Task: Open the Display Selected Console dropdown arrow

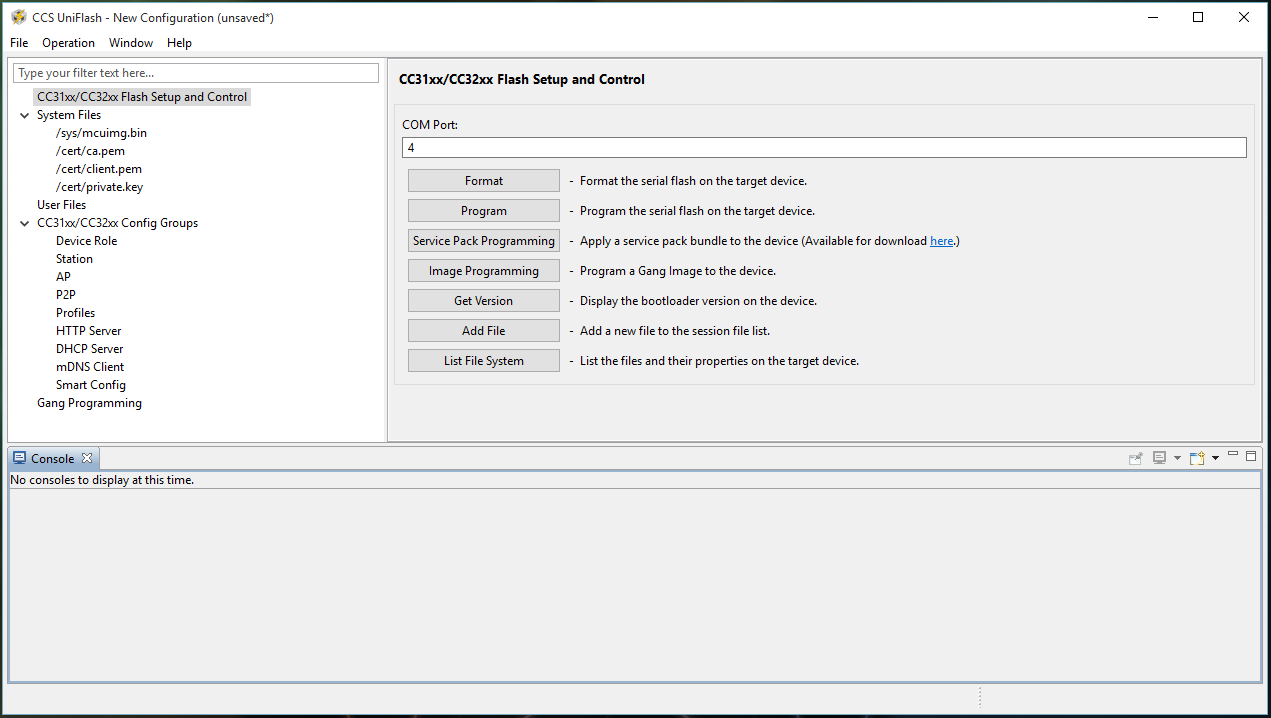Action: (x=1177, y=457)
